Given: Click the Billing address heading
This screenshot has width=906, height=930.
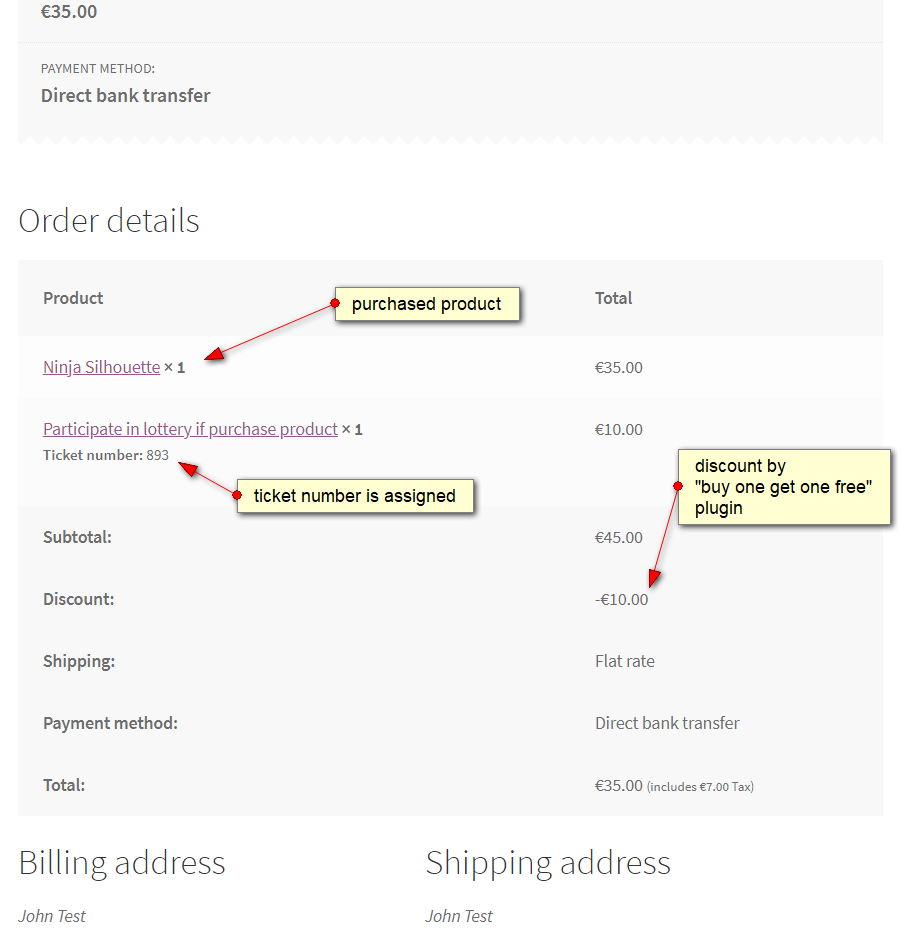Looking at the screenshot, I should coord(122,862).
